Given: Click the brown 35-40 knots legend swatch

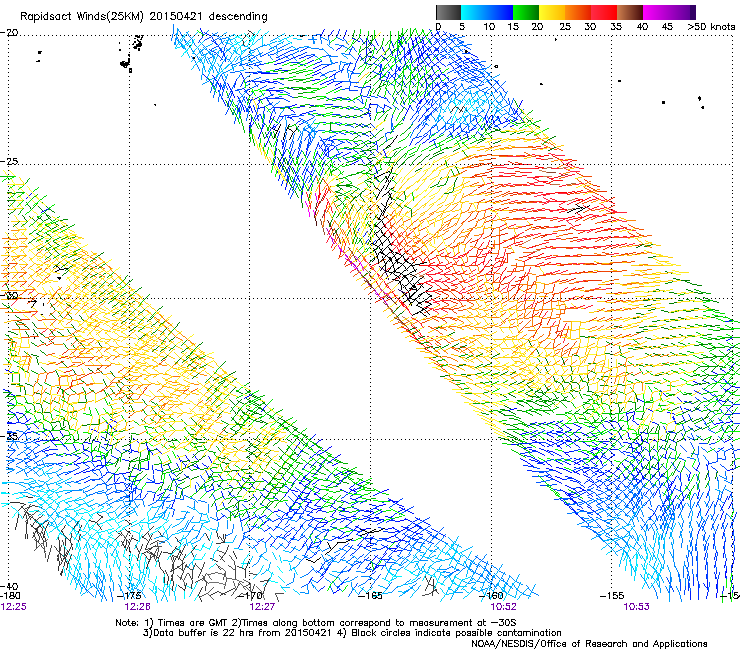Looking at the screenshot, I should tap(630, 12).
